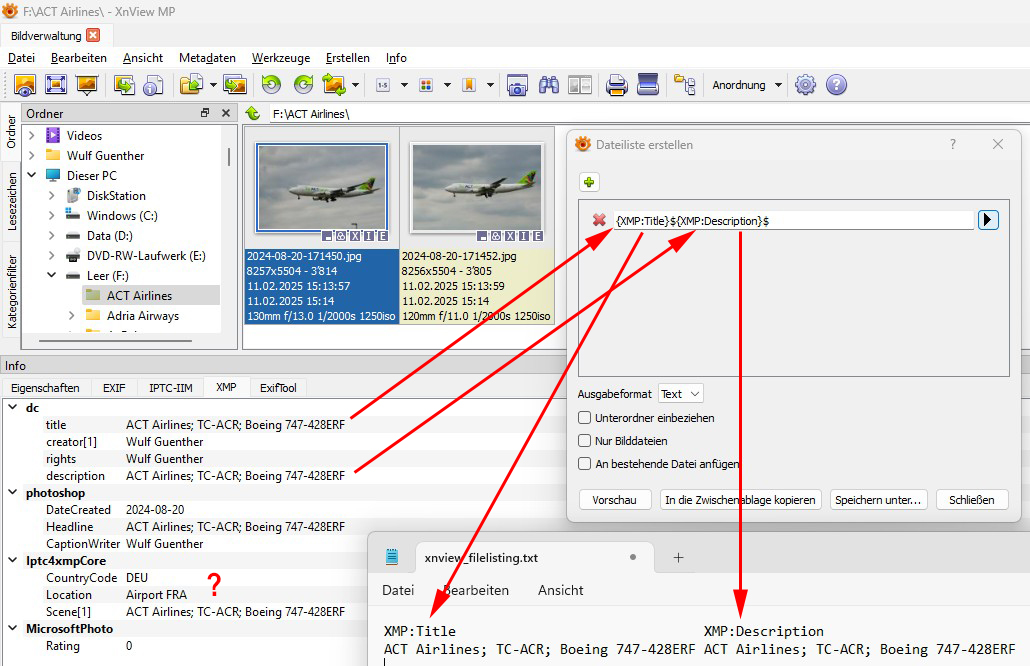Click the bookmark tag icon

[469, 85]
